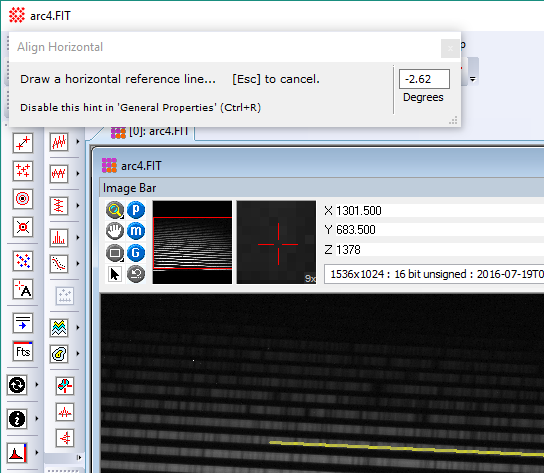
Task: Click the blue G button in Image Bar
Action: 136,253
